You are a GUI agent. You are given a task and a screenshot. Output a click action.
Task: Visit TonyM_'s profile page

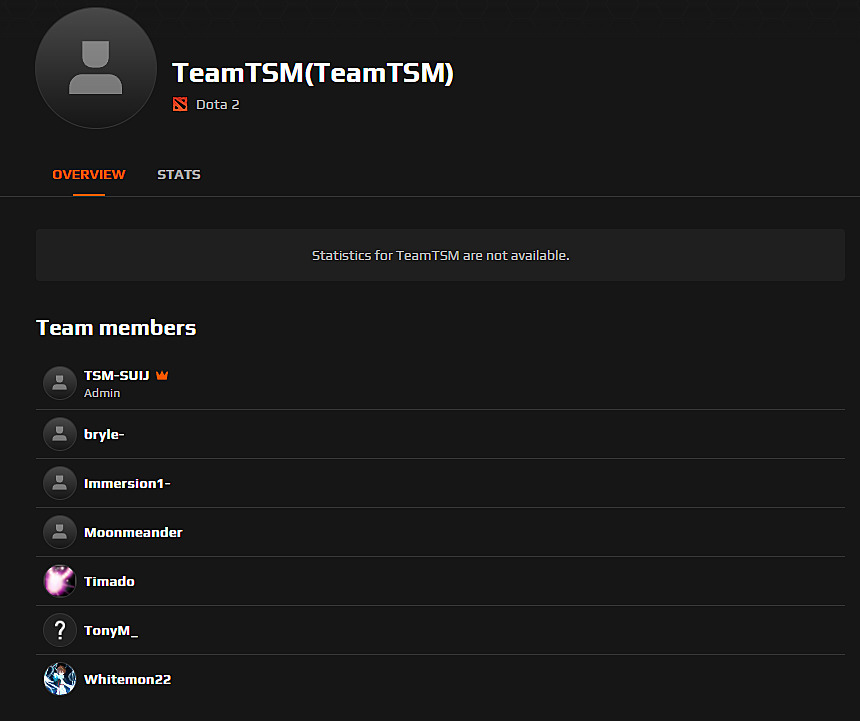tap(111, 630)
